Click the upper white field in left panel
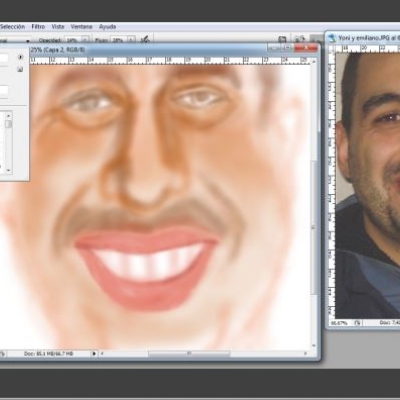The height and width of the screenshot is (400, 400). [4, 59]
